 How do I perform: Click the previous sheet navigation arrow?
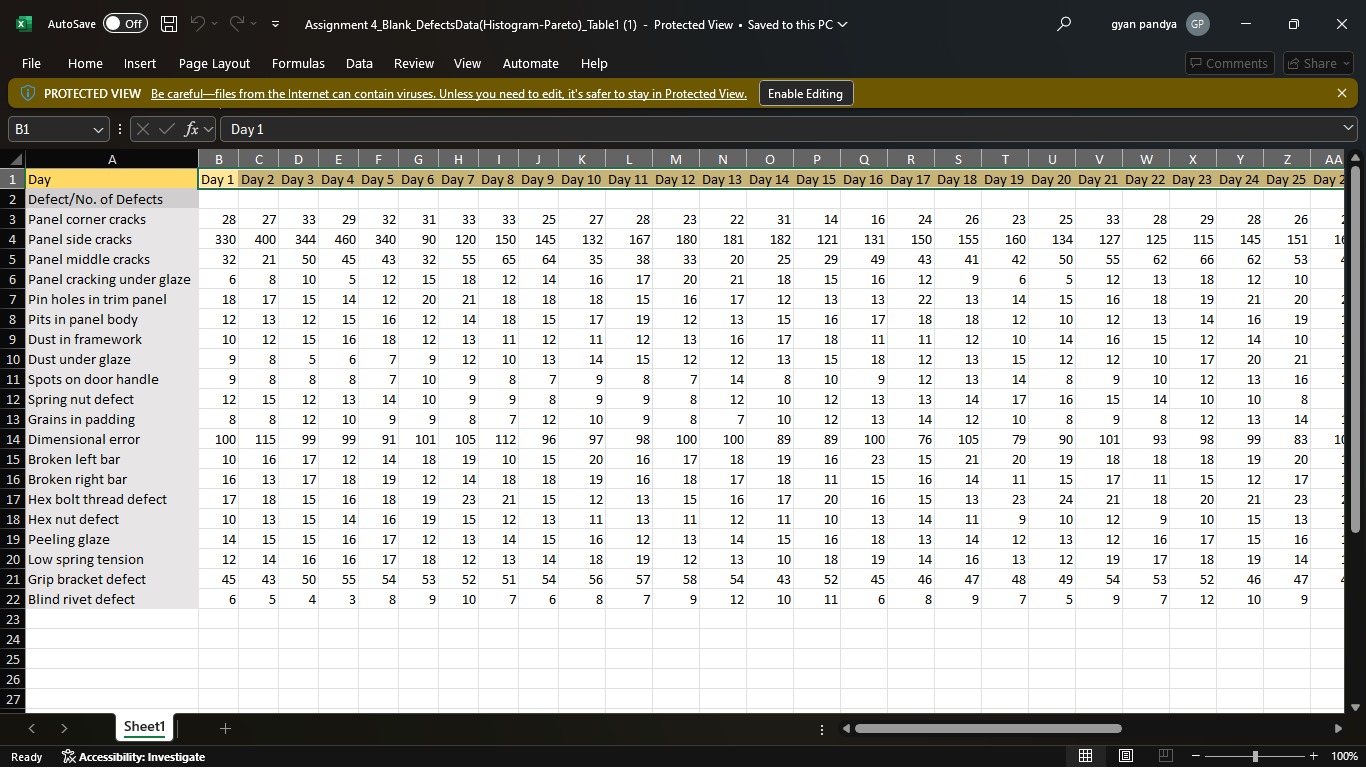[31, 728]
